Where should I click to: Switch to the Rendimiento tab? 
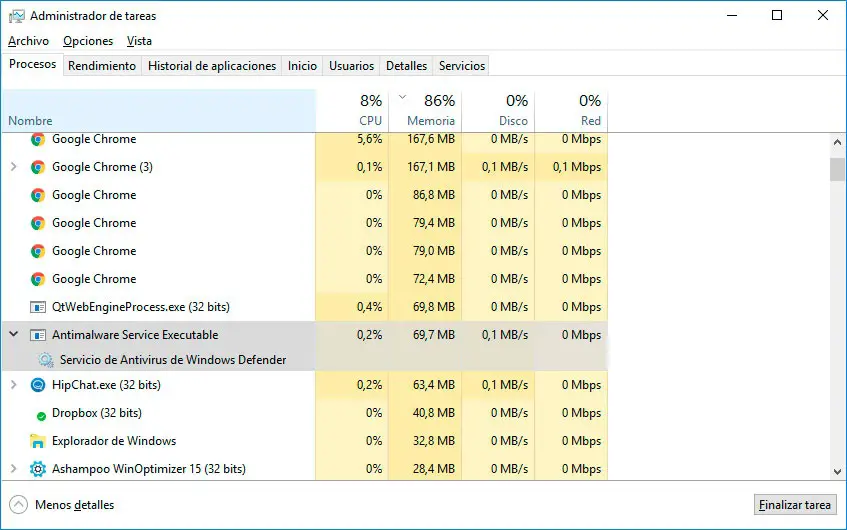point(102,66)
